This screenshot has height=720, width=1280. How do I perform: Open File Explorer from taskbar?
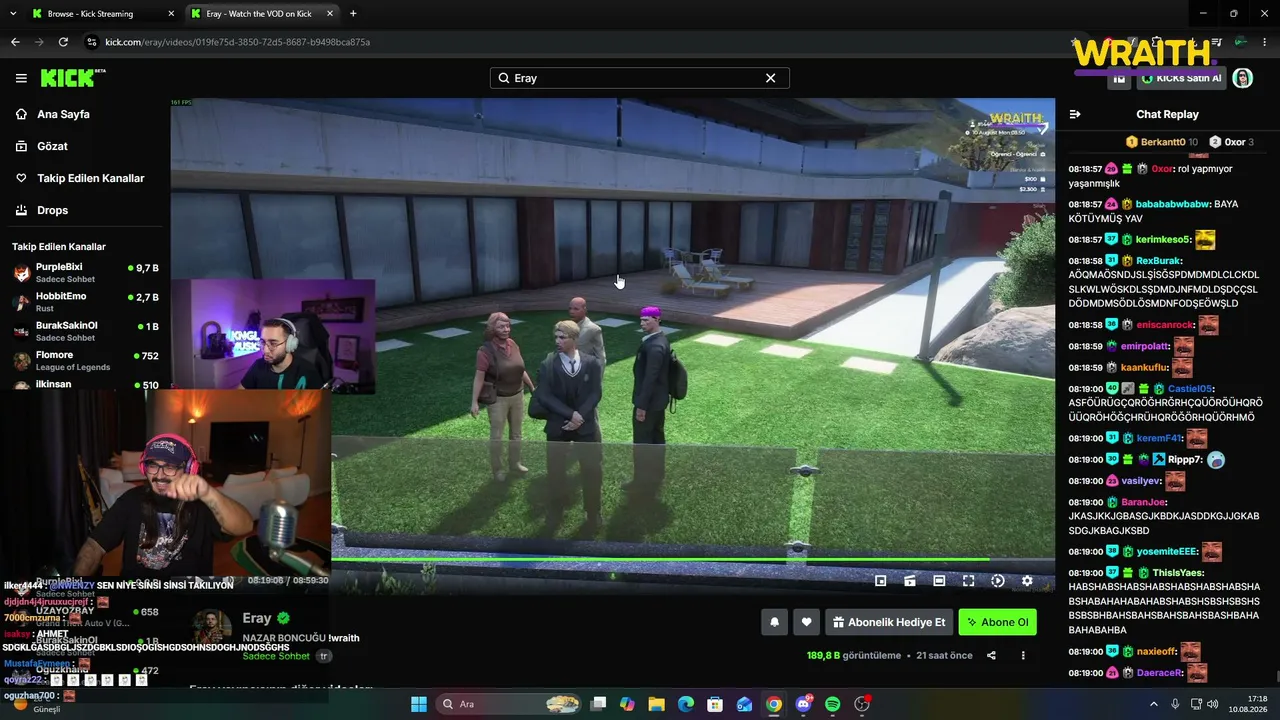tap(657, 704)
